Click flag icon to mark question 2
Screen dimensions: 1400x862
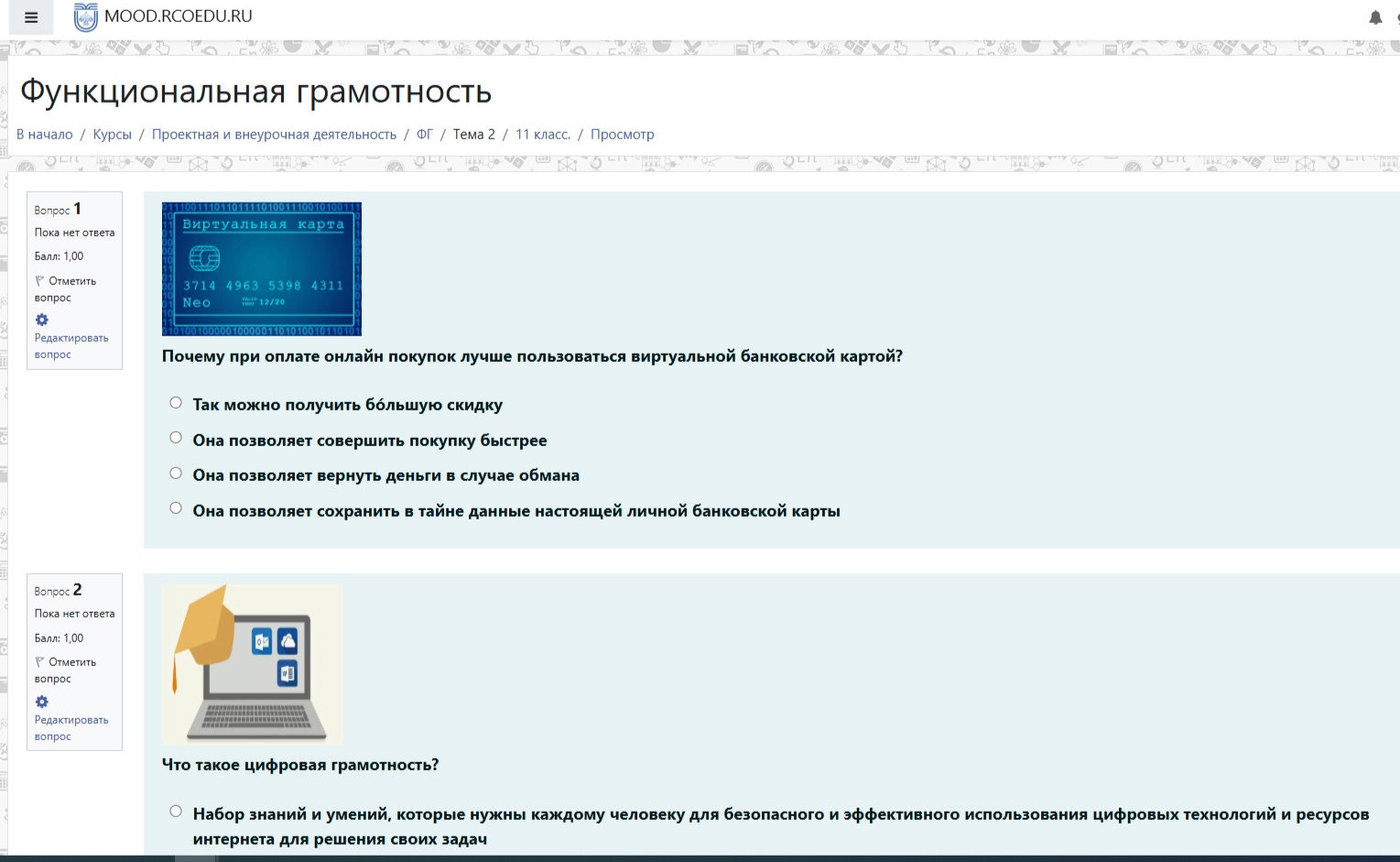[x=39, y=661]
